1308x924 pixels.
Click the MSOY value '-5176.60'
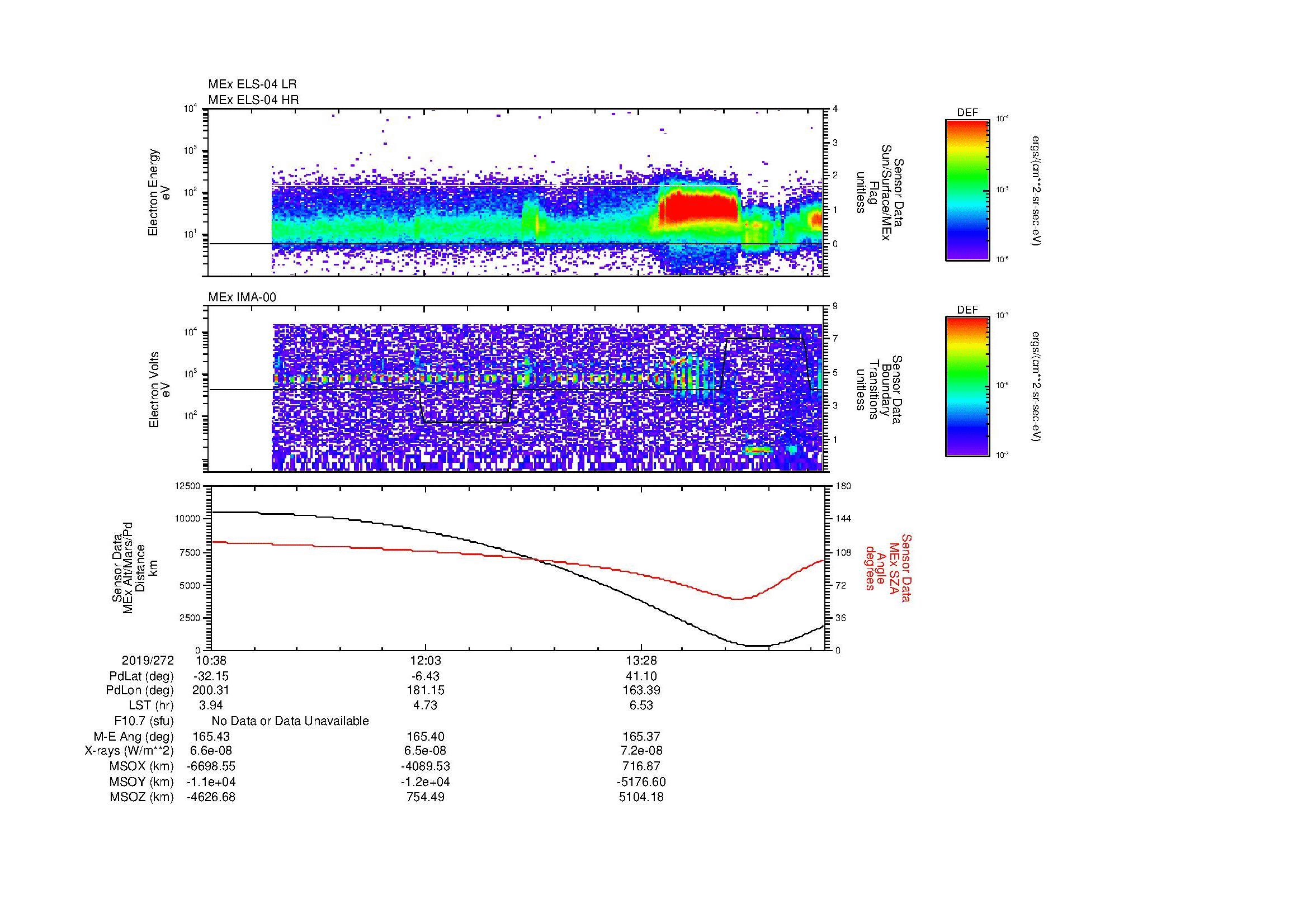tap(641, 782)
